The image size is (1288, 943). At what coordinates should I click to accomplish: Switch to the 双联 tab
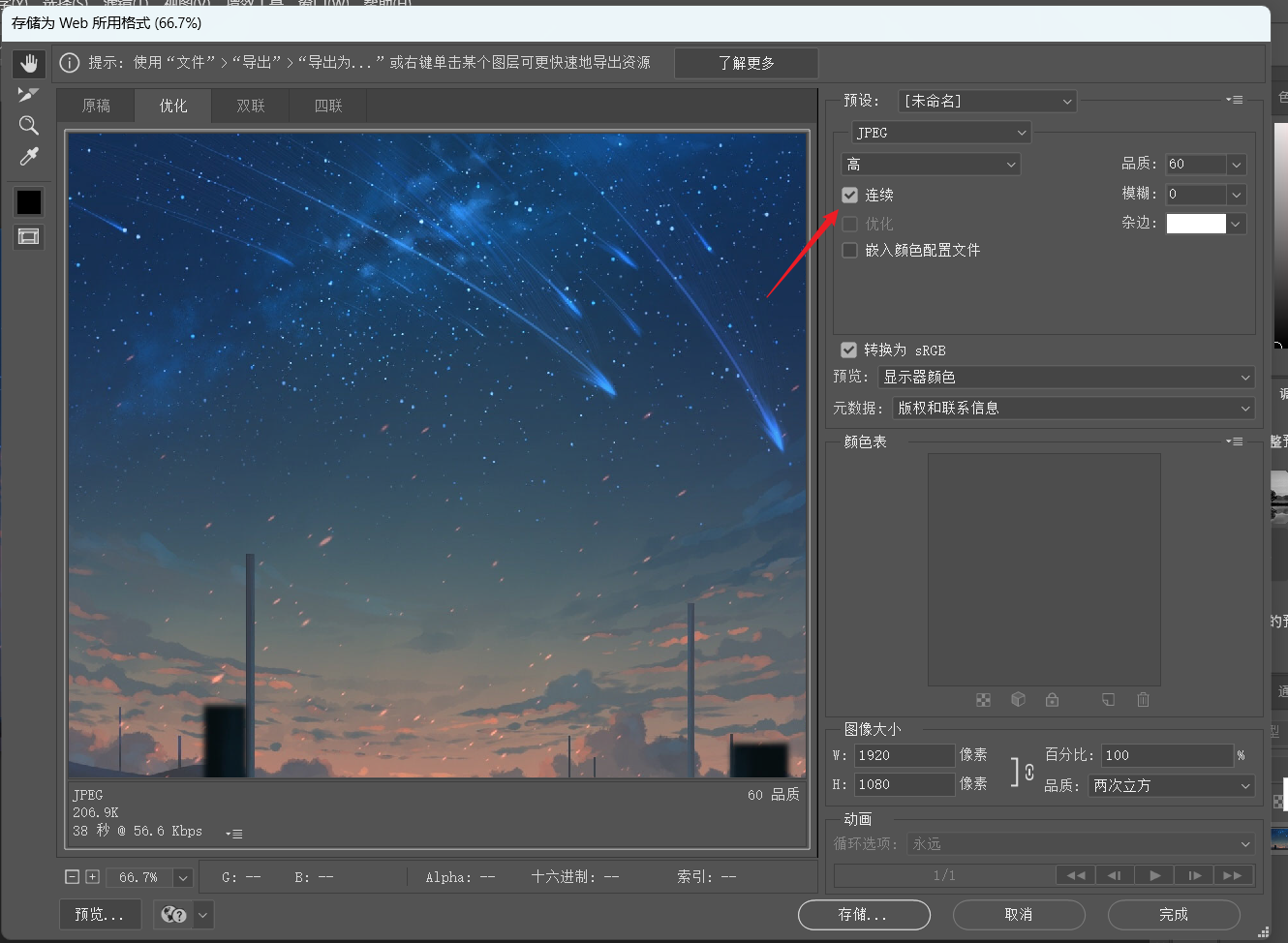[x=251, y=106]
